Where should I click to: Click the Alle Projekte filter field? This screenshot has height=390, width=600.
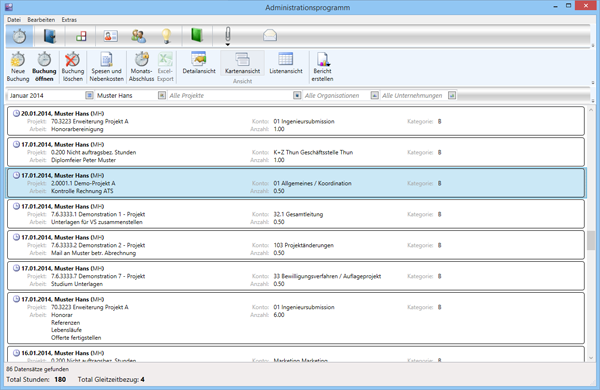point(230,95)
